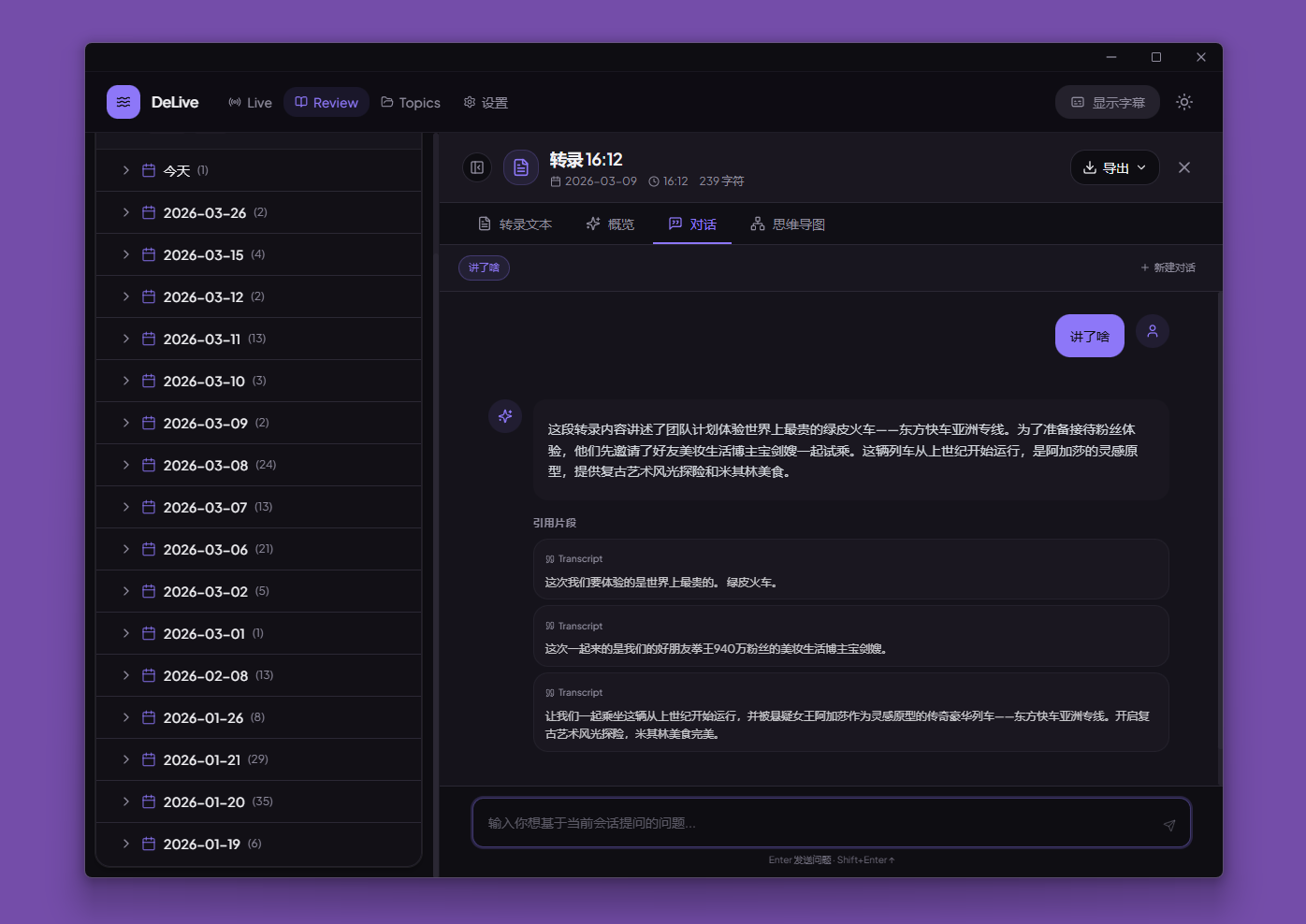Image resolution: width=1306 pixels, height=924 pixels.
Task: Start a new chat via 新建对话
Action: [x=1168, y=267]
